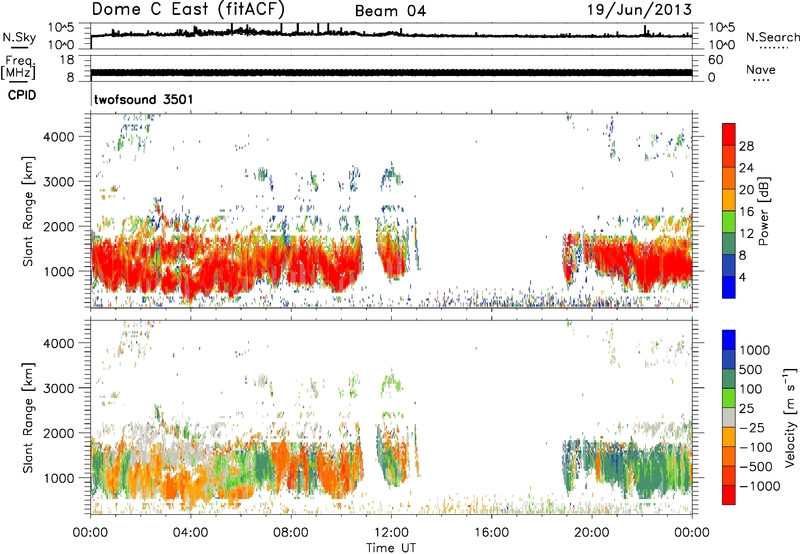This screenshot has height=554, width=800.
Task: Click the "Nave" legend label
Action: click(x=761, y=69)
